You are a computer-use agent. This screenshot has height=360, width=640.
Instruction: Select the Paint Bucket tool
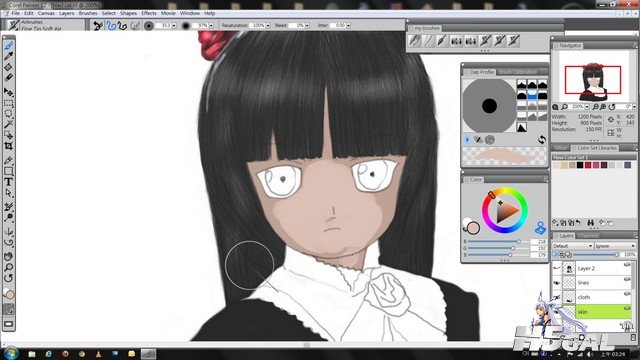[9, 67]
